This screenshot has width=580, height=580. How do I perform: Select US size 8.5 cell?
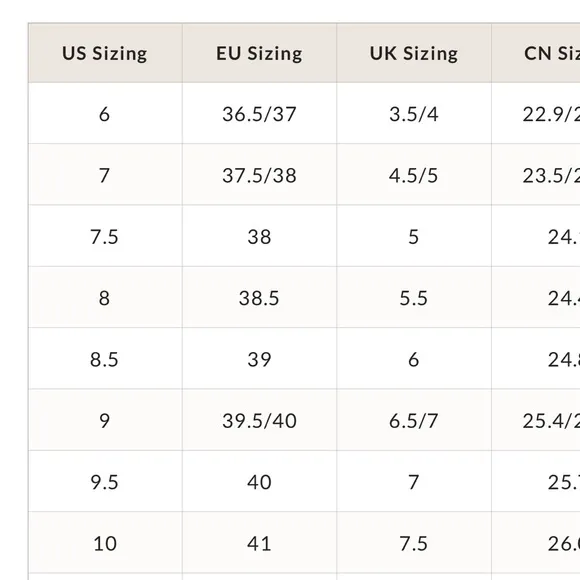tap(105, 359)
